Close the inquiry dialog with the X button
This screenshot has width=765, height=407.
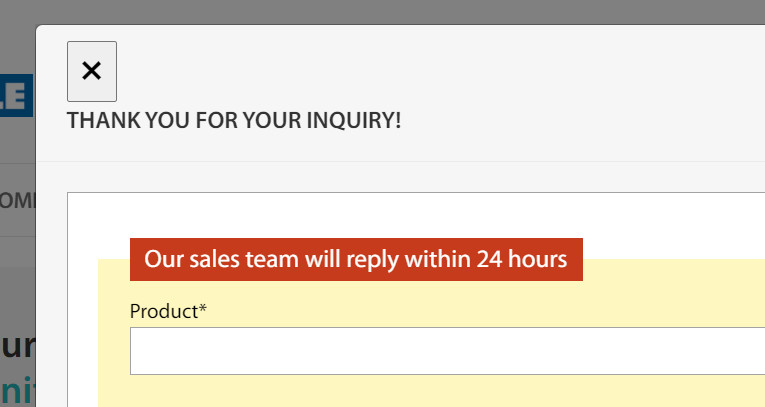point(92,71)
